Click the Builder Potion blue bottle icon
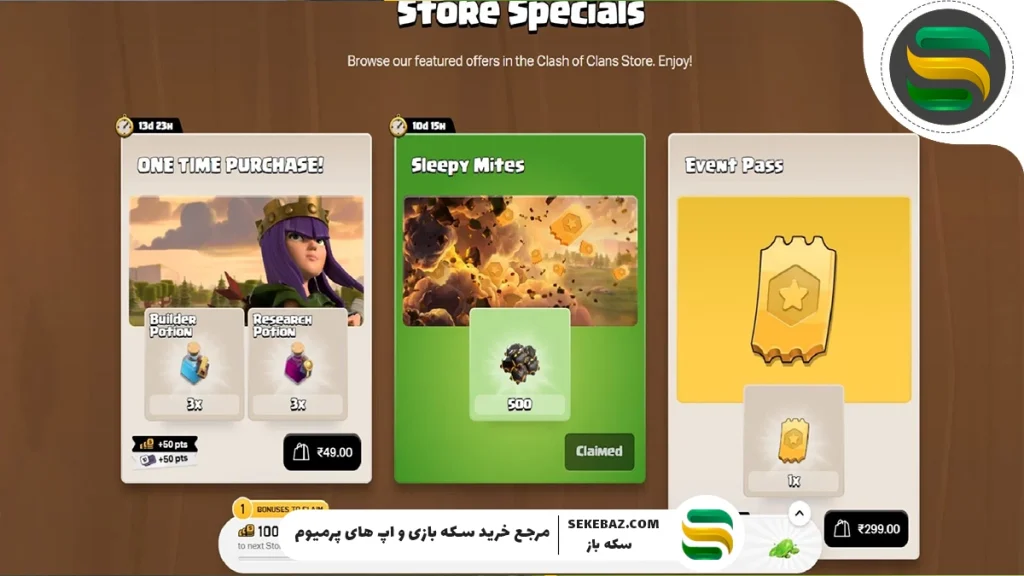Viewport: 1024px width, 576px height. tap(194, 364)
